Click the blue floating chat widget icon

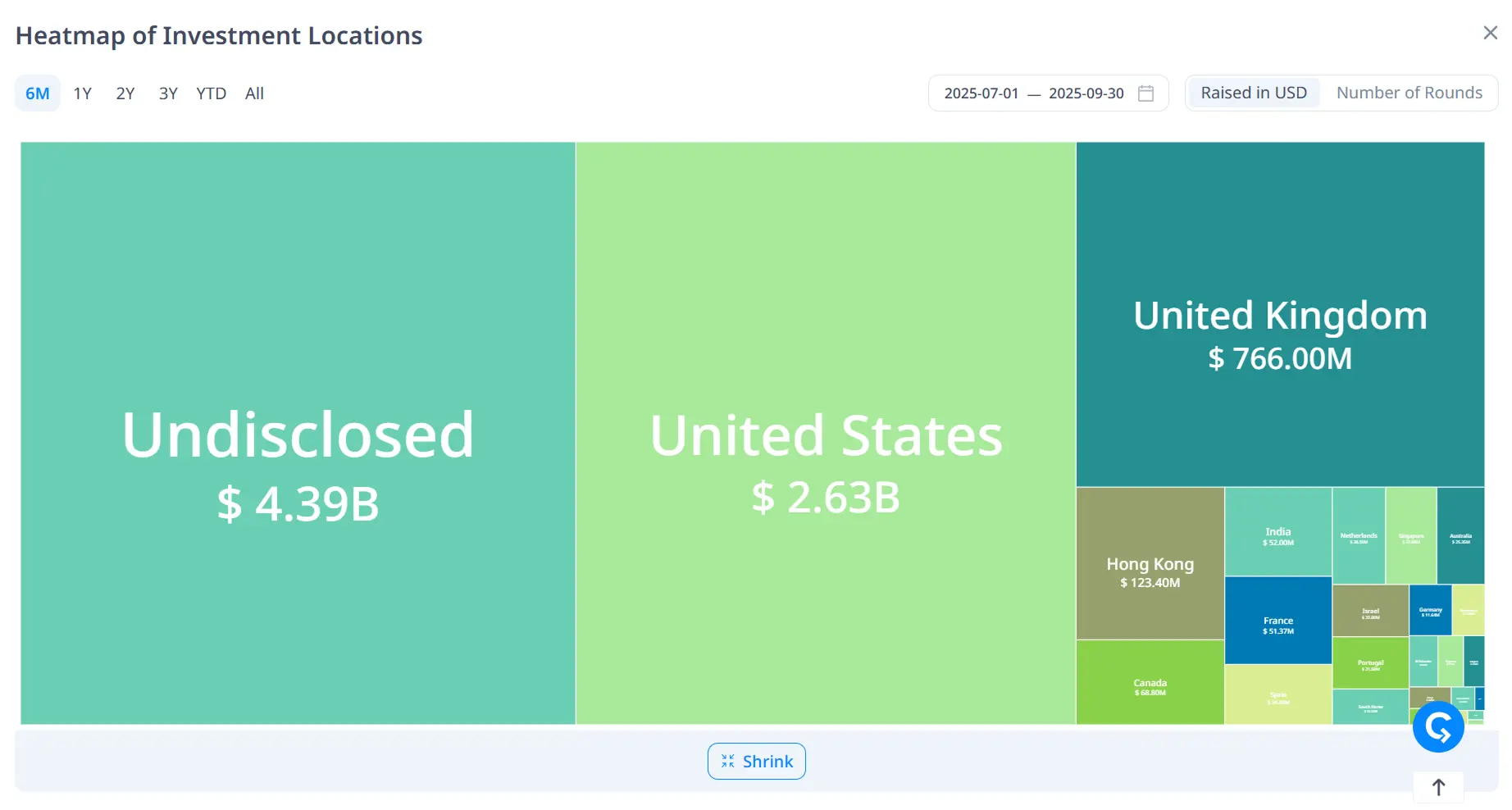point(1438,726)
